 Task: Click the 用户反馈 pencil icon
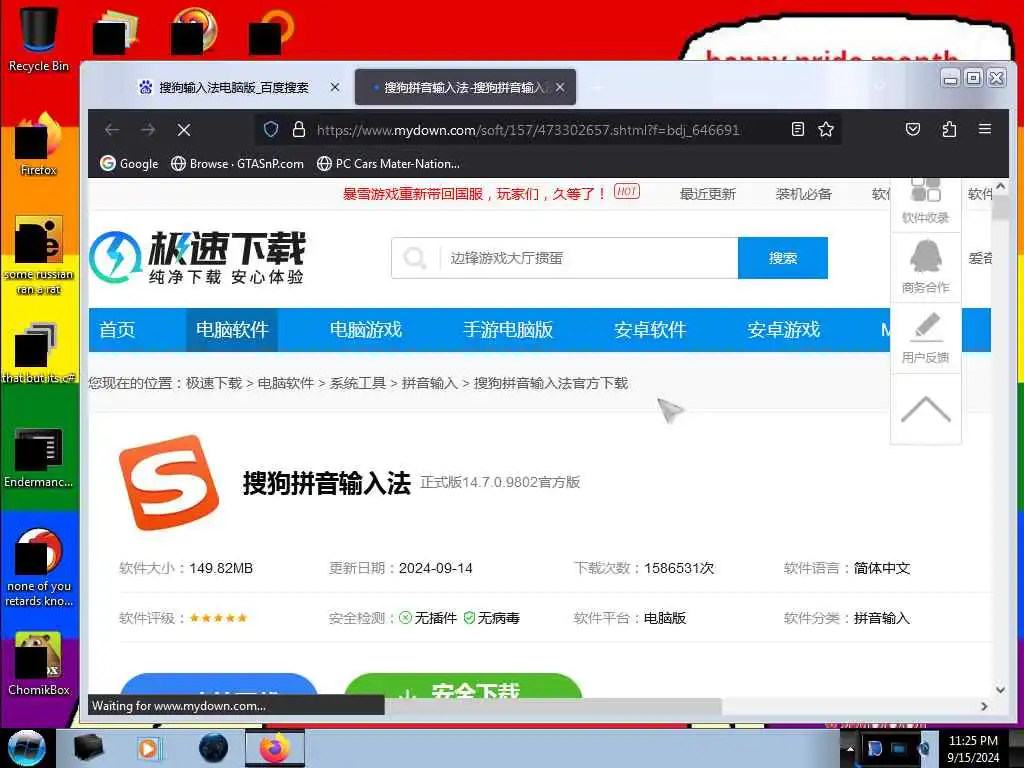click(x=925, y=338)
